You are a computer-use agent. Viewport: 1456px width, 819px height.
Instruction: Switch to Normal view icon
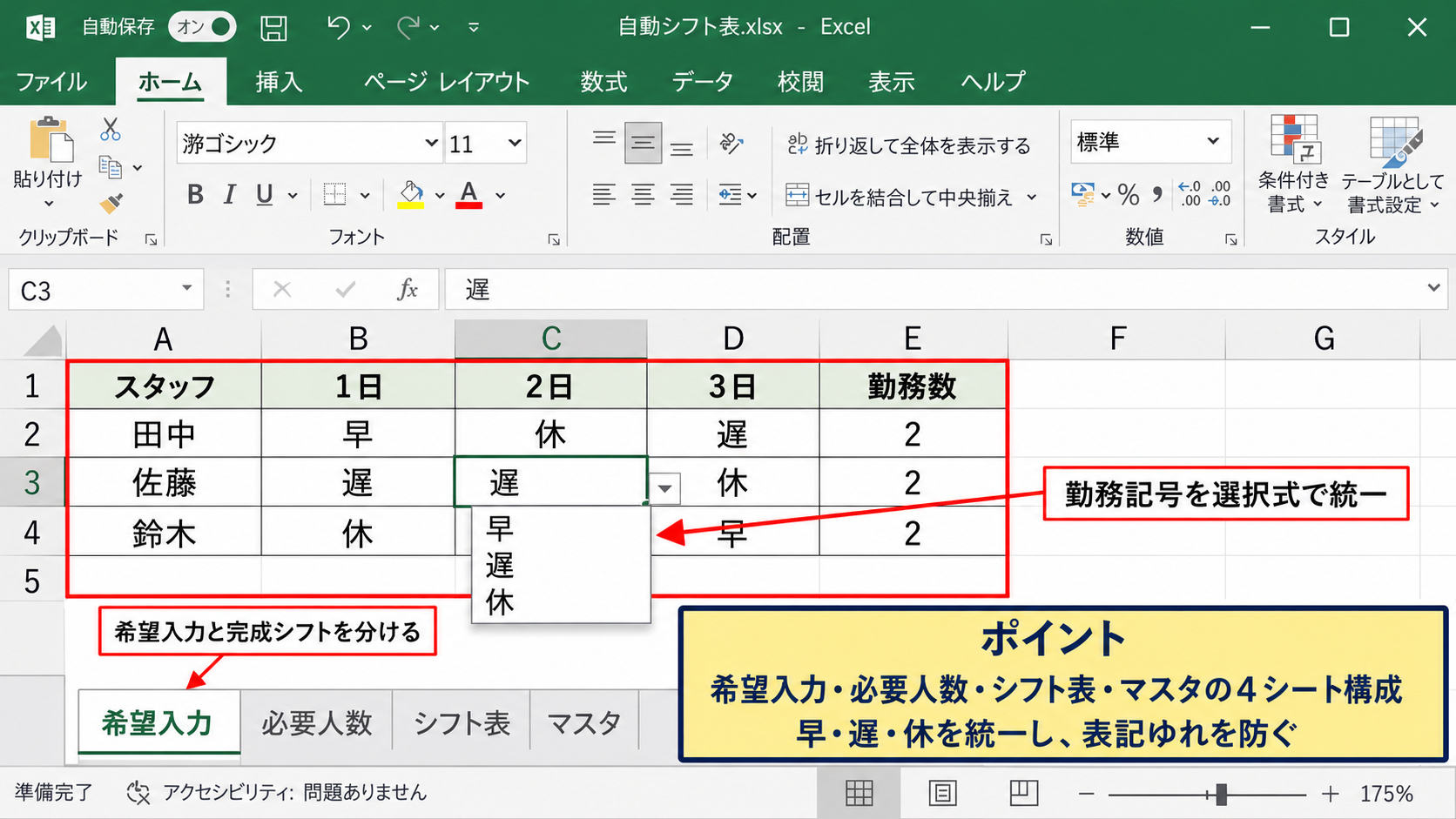(859, 793)
